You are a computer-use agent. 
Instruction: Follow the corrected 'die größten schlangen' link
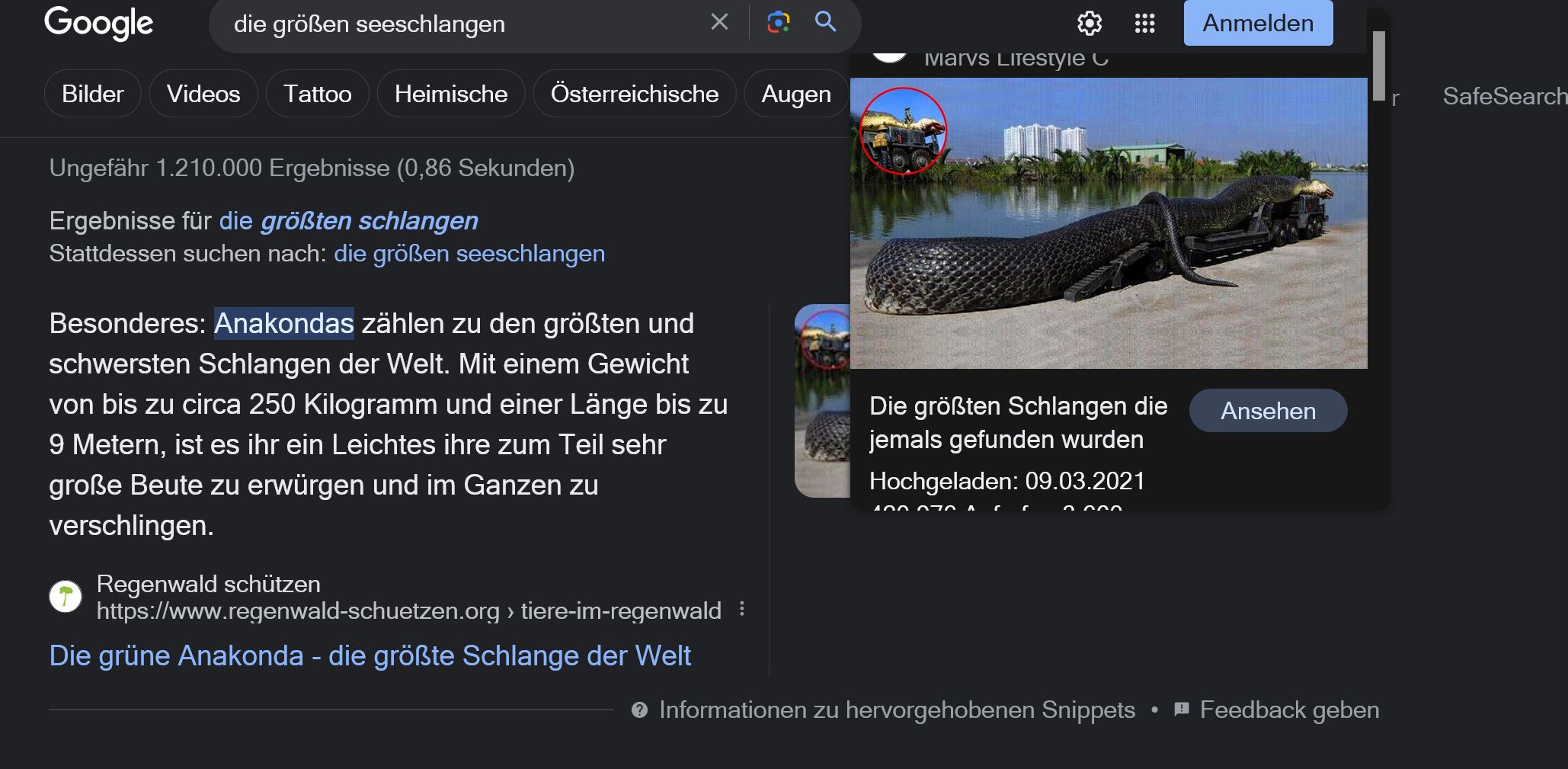[x=348, y=220]
